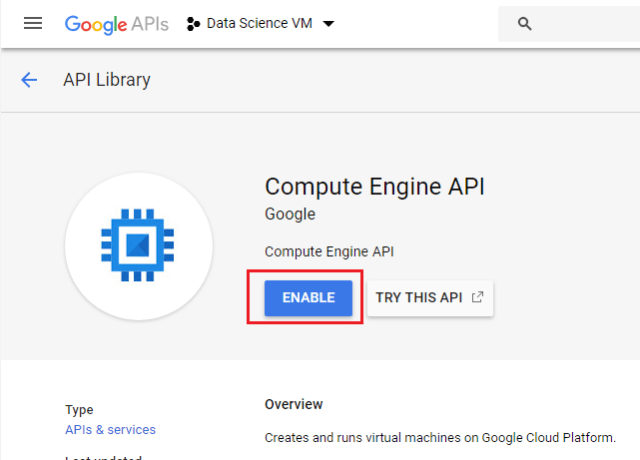Click the Compute Engine chip logo

pyautogui.click(x=138, y=246)
